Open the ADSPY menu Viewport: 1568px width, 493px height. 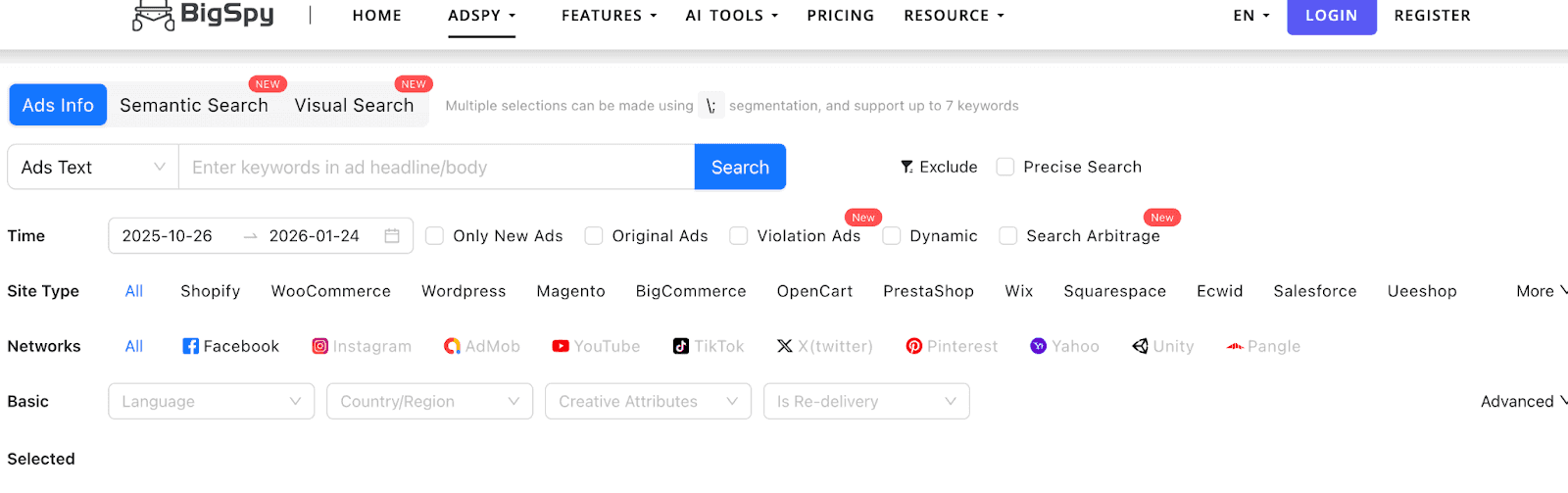click(482, 16)
